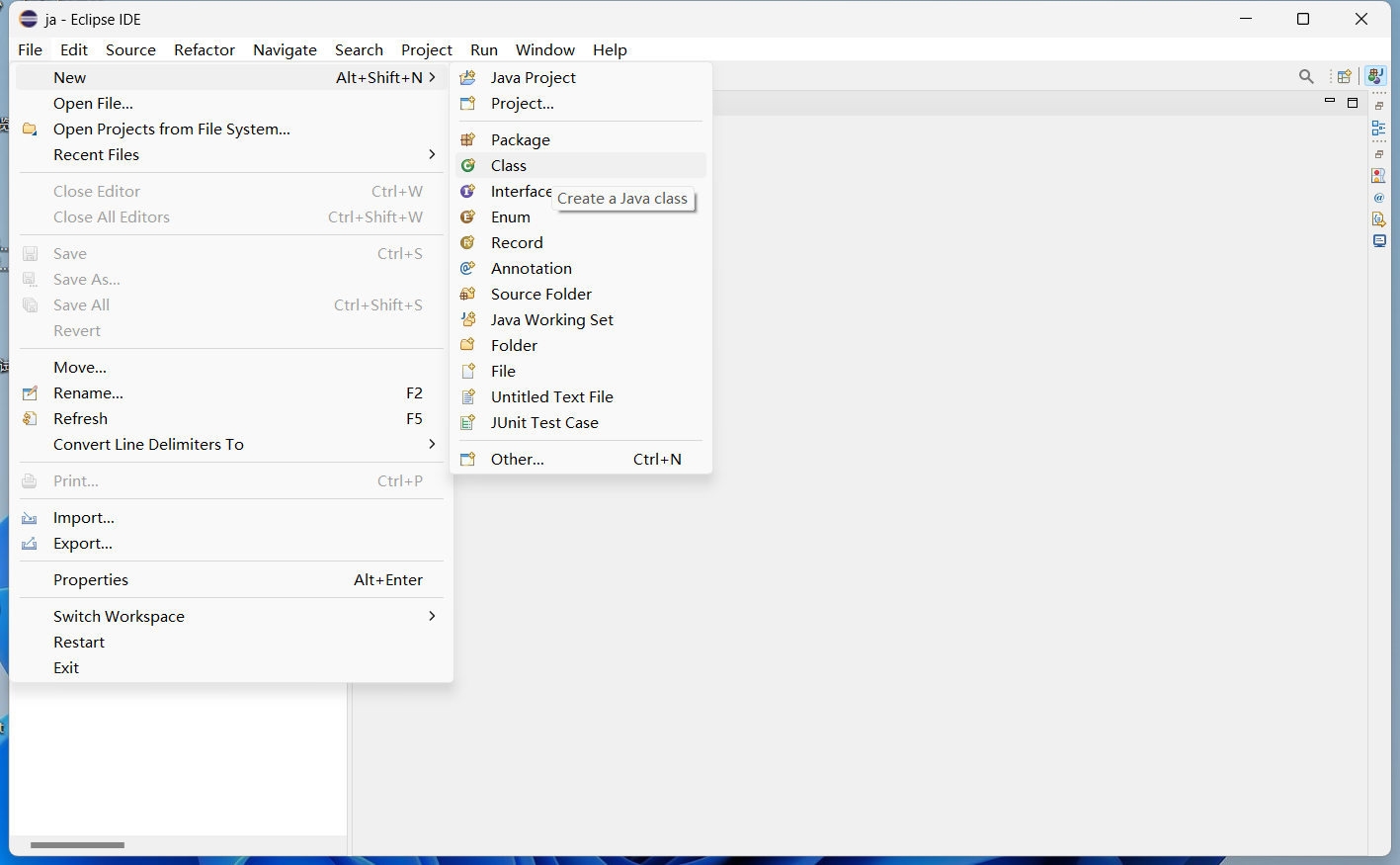Image resolution: width=1400 pixels, height=865 pixels.
Task: Open the File menu
Action: click(31, 49)
